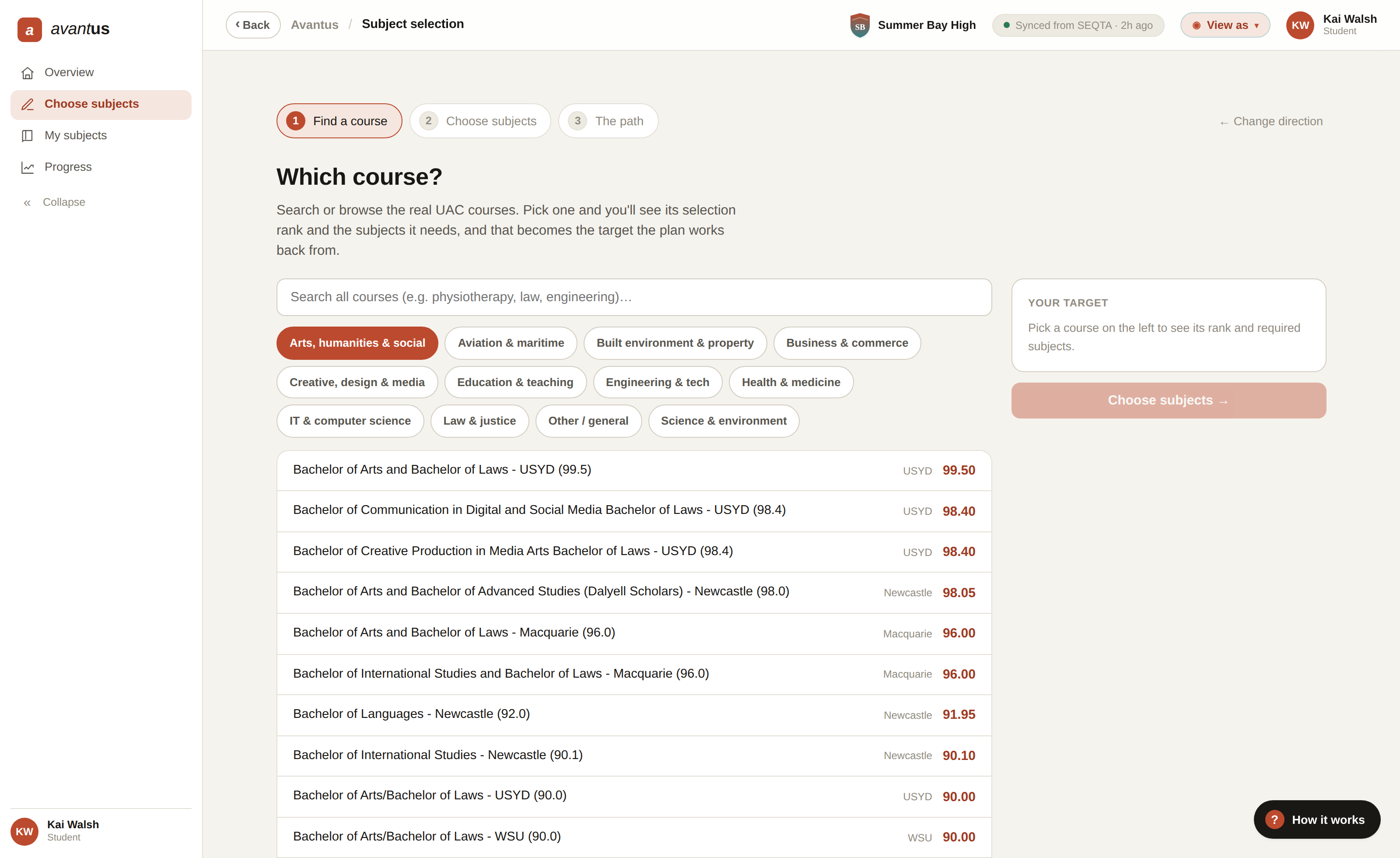Click the disabled Choose subjects arrow button
This screenshot has height=858, width=1400.
(1168, 400)
